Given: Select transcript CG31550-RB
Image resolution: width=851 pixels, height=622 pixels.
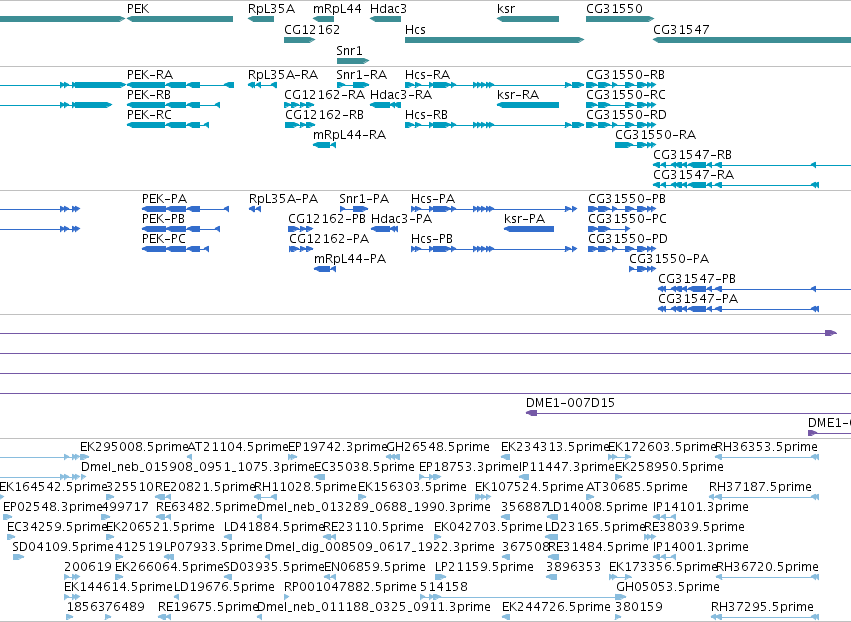Looking at the screenshot, I should coord(621,85).
